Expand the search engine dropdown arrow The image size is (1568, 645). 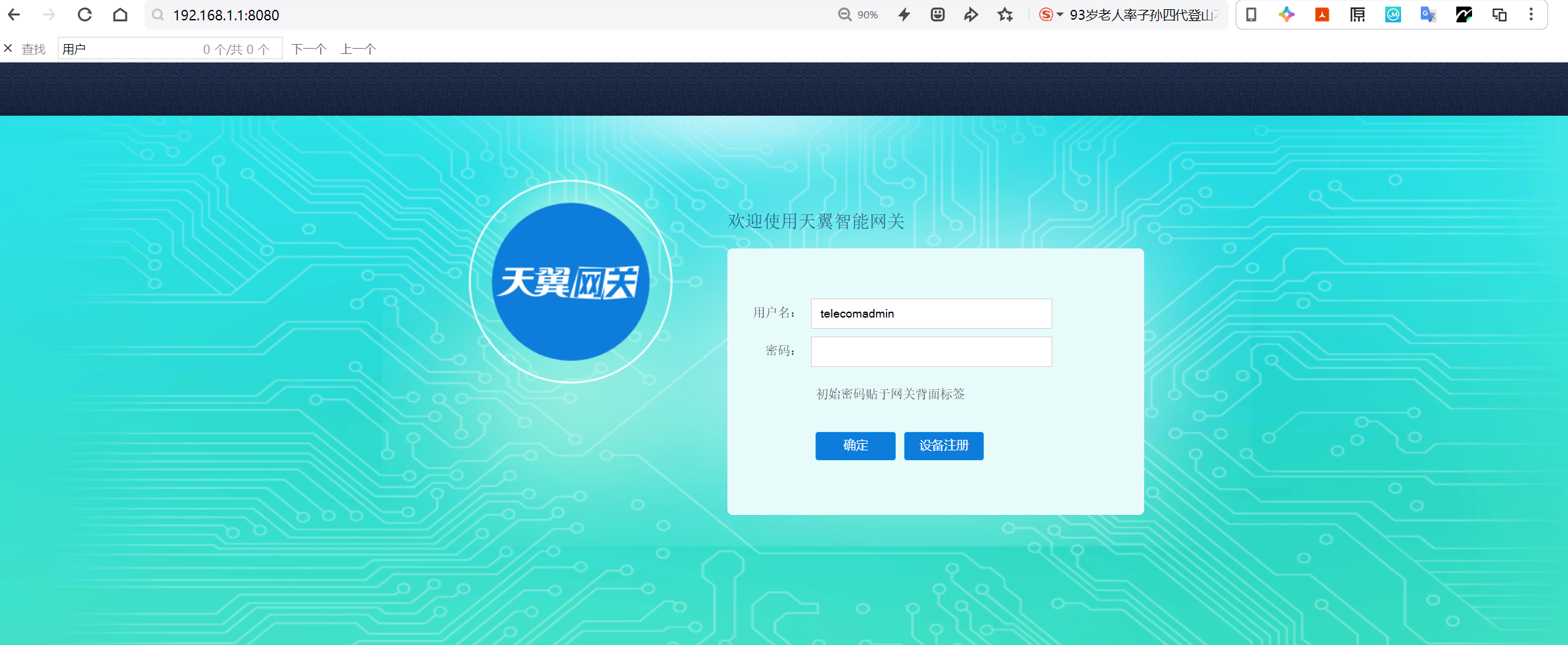[x=1060, y=14]
